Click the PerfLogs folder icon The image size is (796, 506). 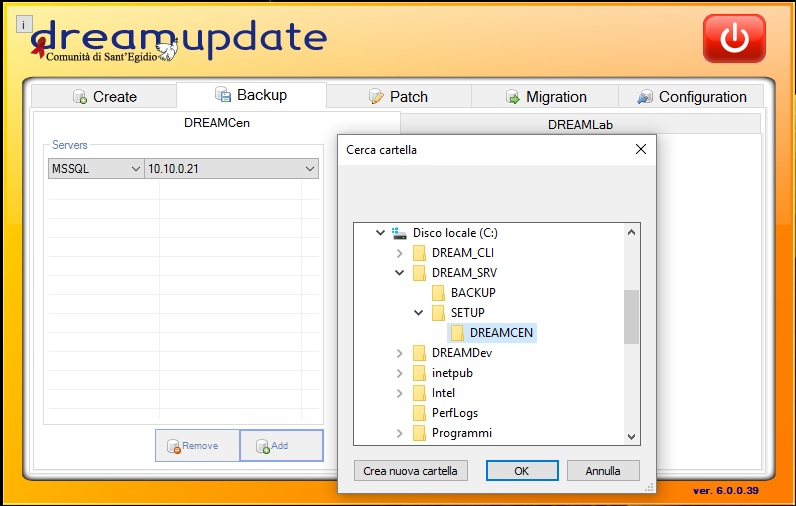[x=419, y=413]
